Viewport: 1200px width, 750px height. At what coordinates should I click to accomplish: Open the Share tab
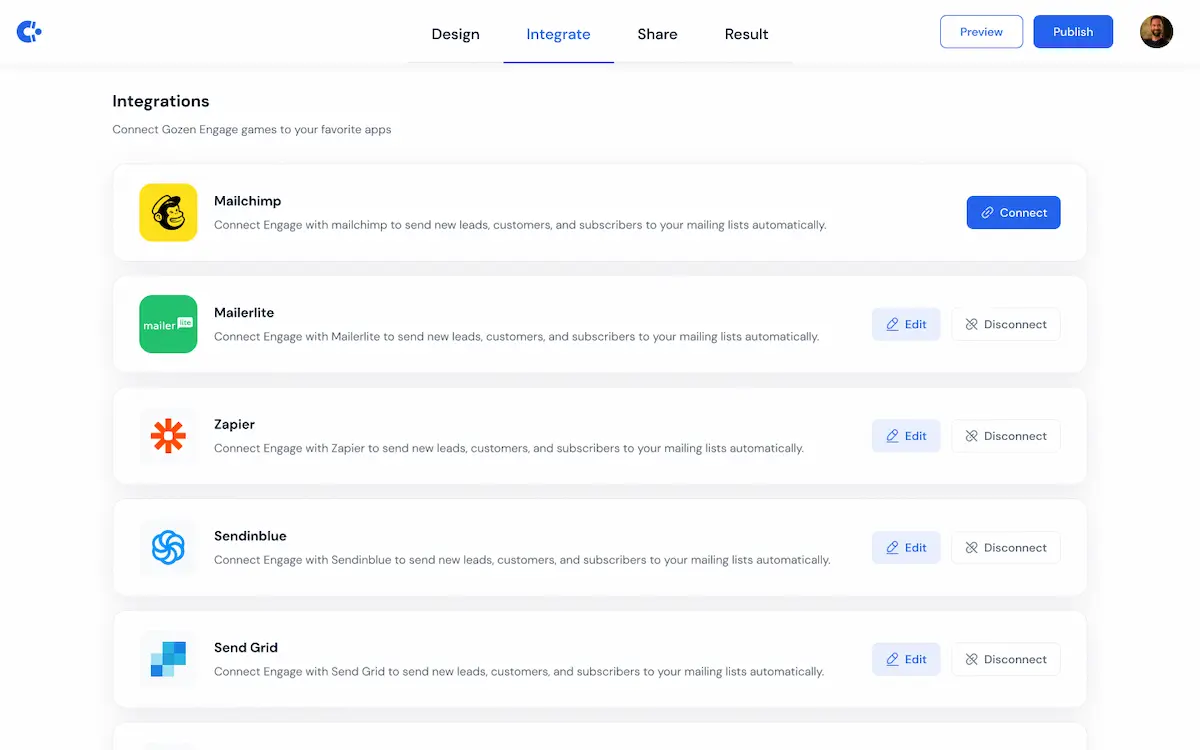[657, 33]
